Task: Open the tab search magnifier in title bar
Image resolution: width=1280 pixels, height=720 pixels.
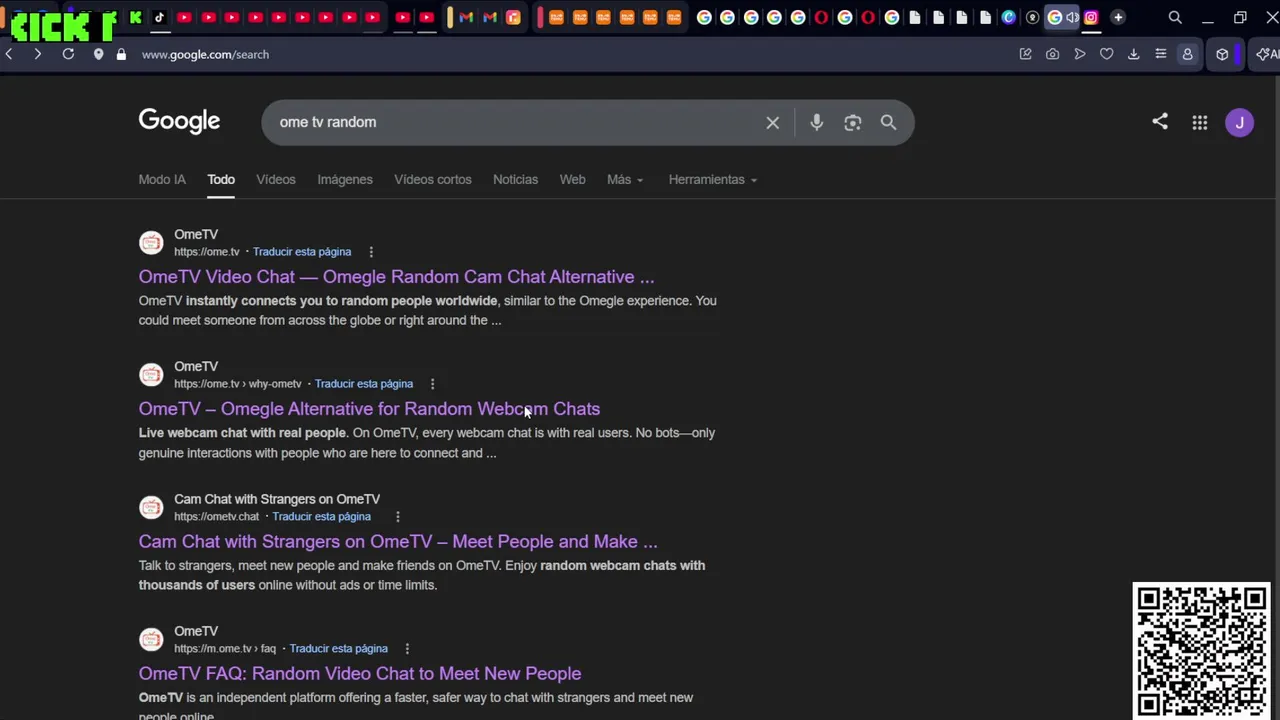Action: point(1175,17)
